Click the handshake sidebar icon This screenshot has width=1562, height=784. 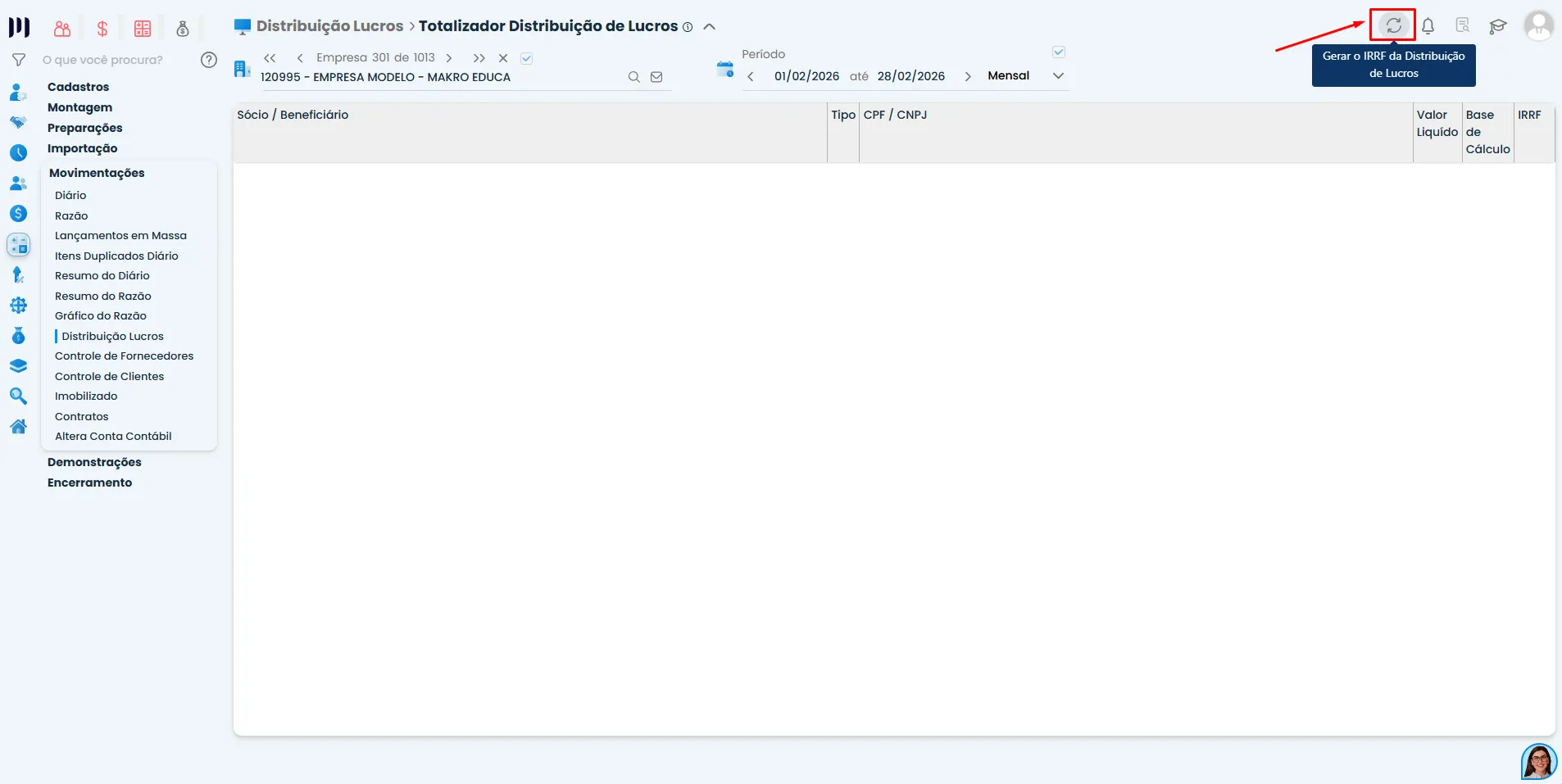point(18,122)
